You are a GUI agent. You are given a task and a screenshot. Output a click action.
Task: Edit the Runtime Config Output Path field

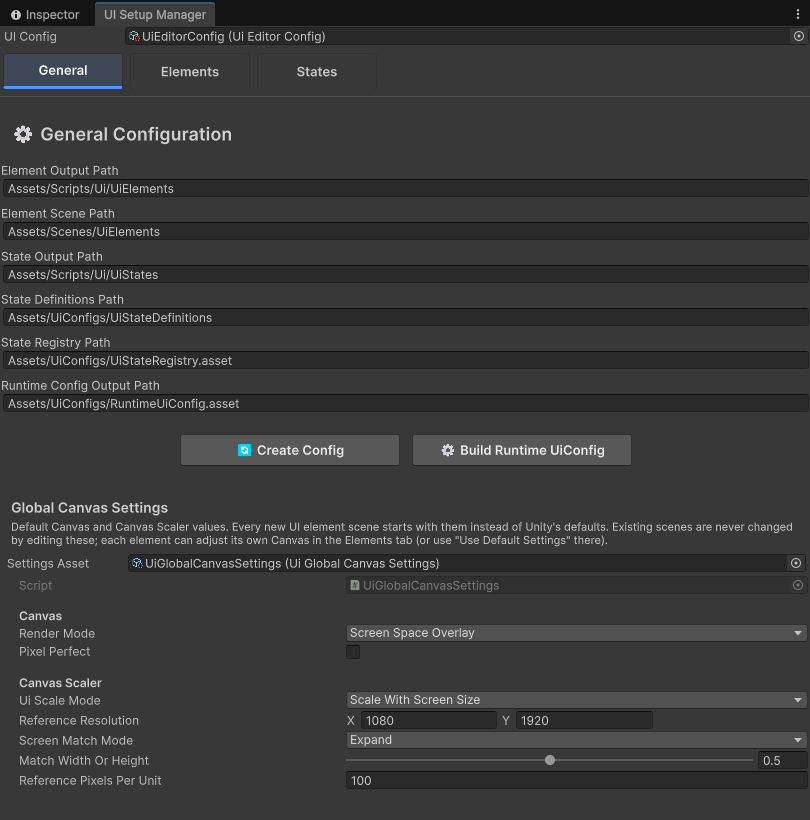[405, 404]
